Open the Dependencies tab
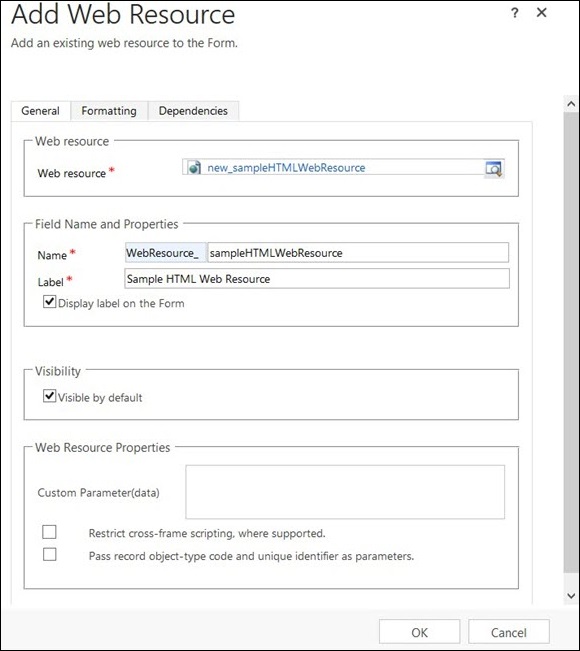 point(193,111)
